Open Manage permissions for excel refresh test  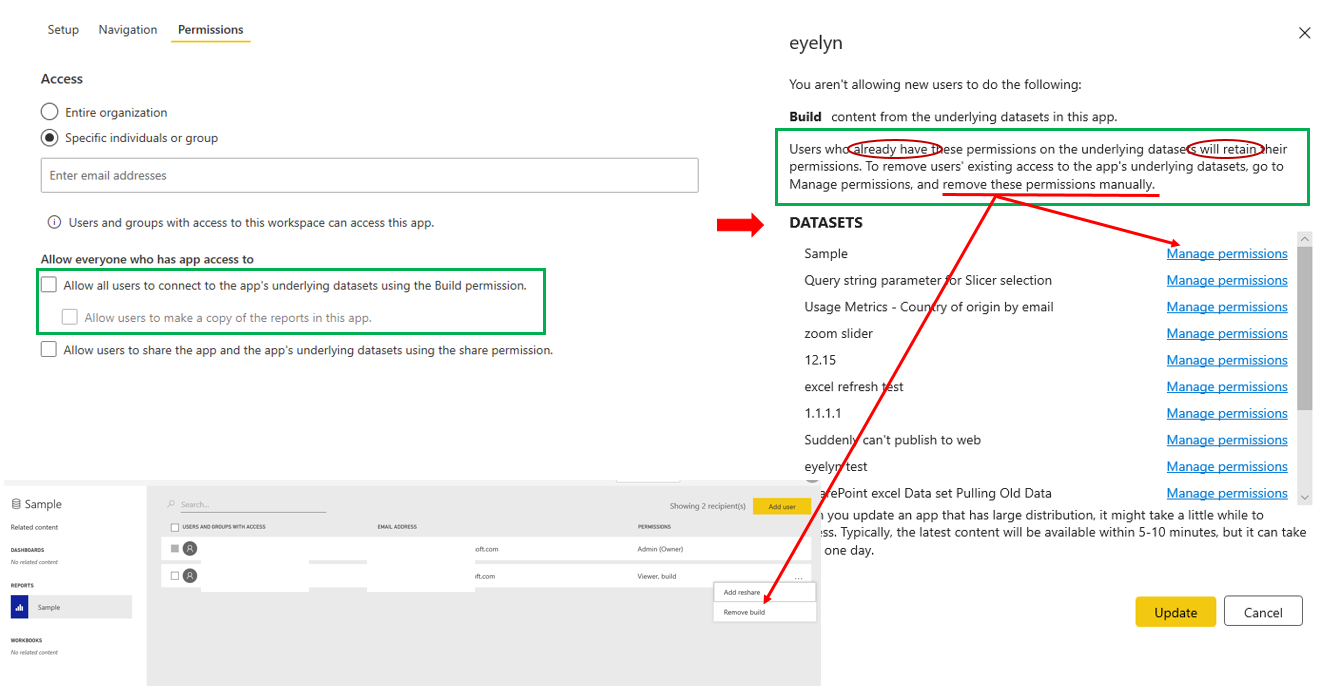[1227, 387]
